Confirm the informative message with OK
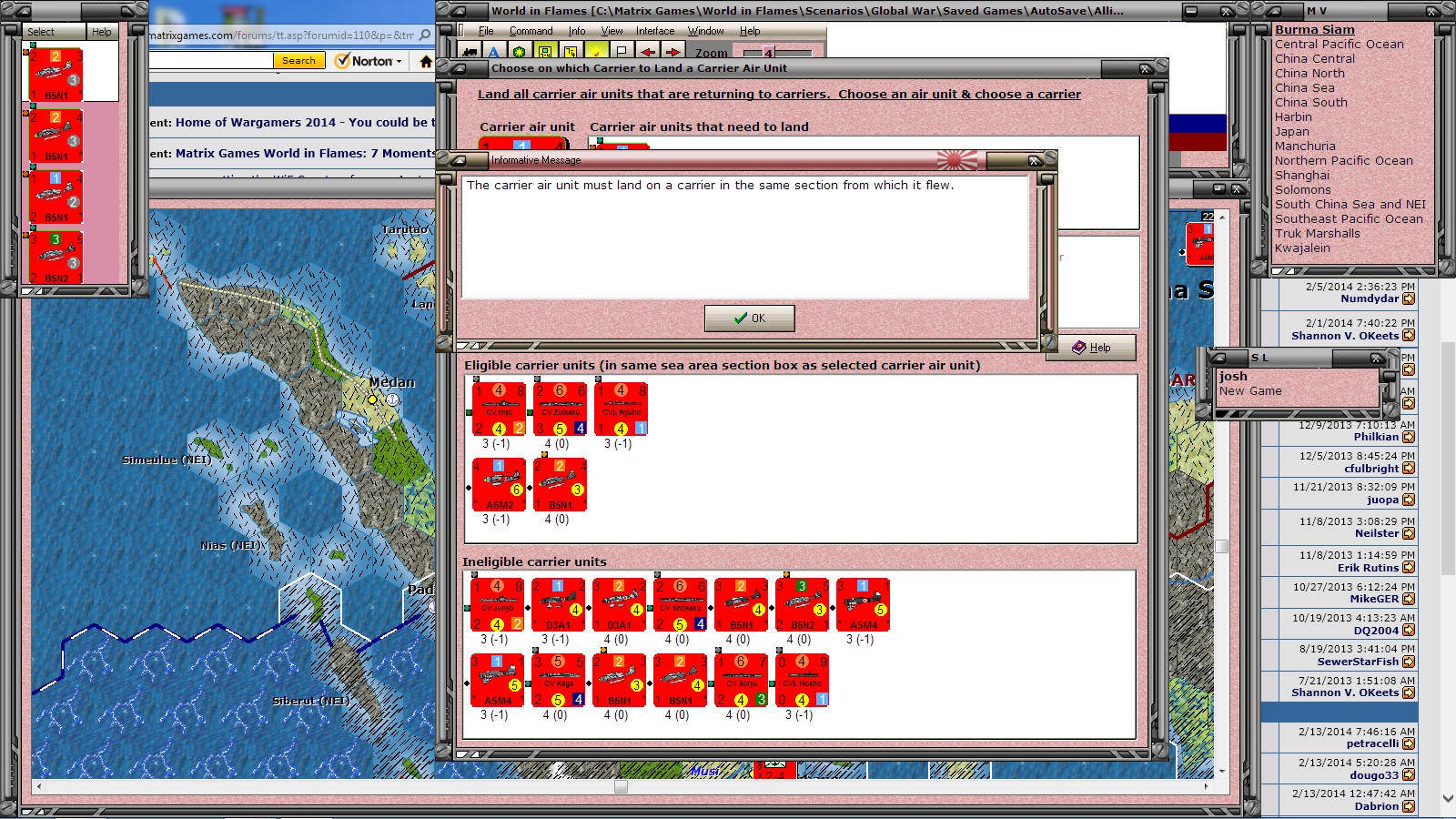Screen dimensions: 1456x819 [749, 318]
